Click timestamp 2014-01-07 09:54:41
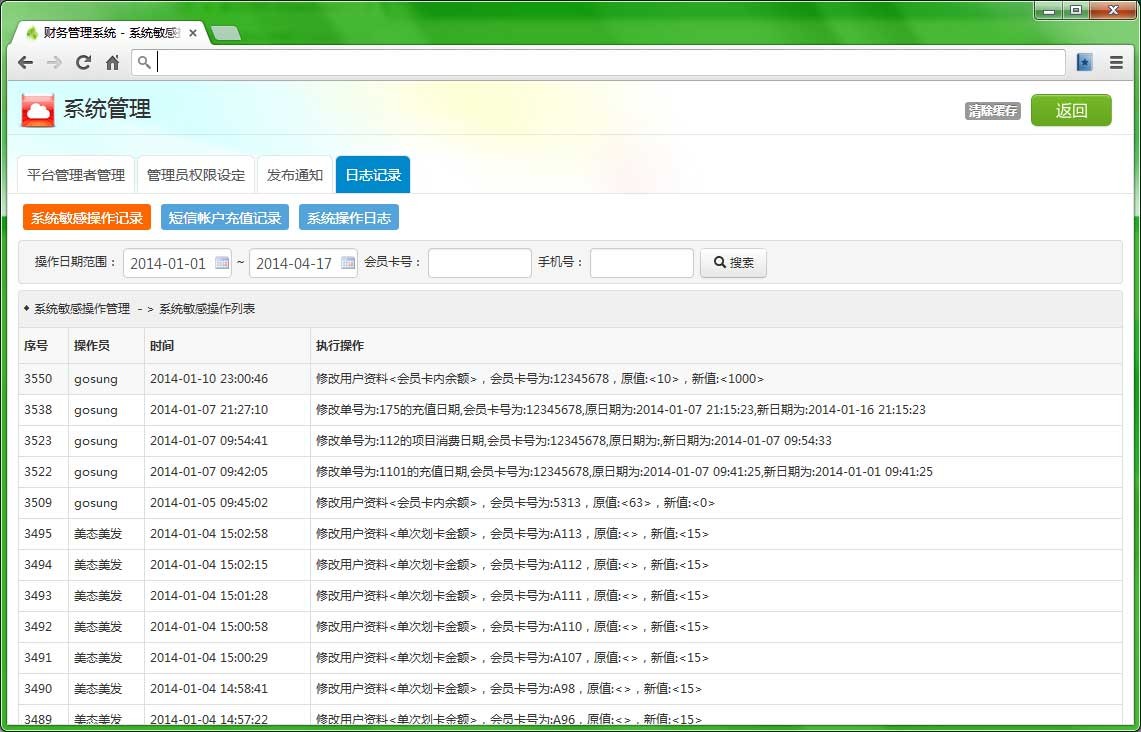1141x732 pixels. (209, 441)
